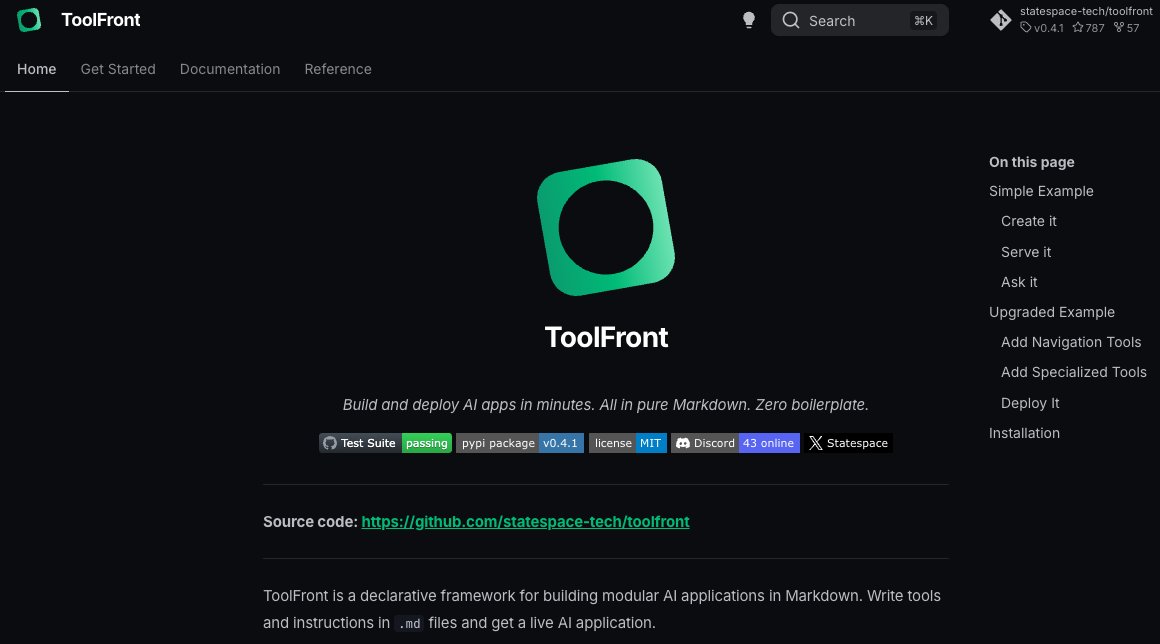This screenshot has height=644, width=1160.
Task: Open the X Statespace badge
Action: coord(849,443)
